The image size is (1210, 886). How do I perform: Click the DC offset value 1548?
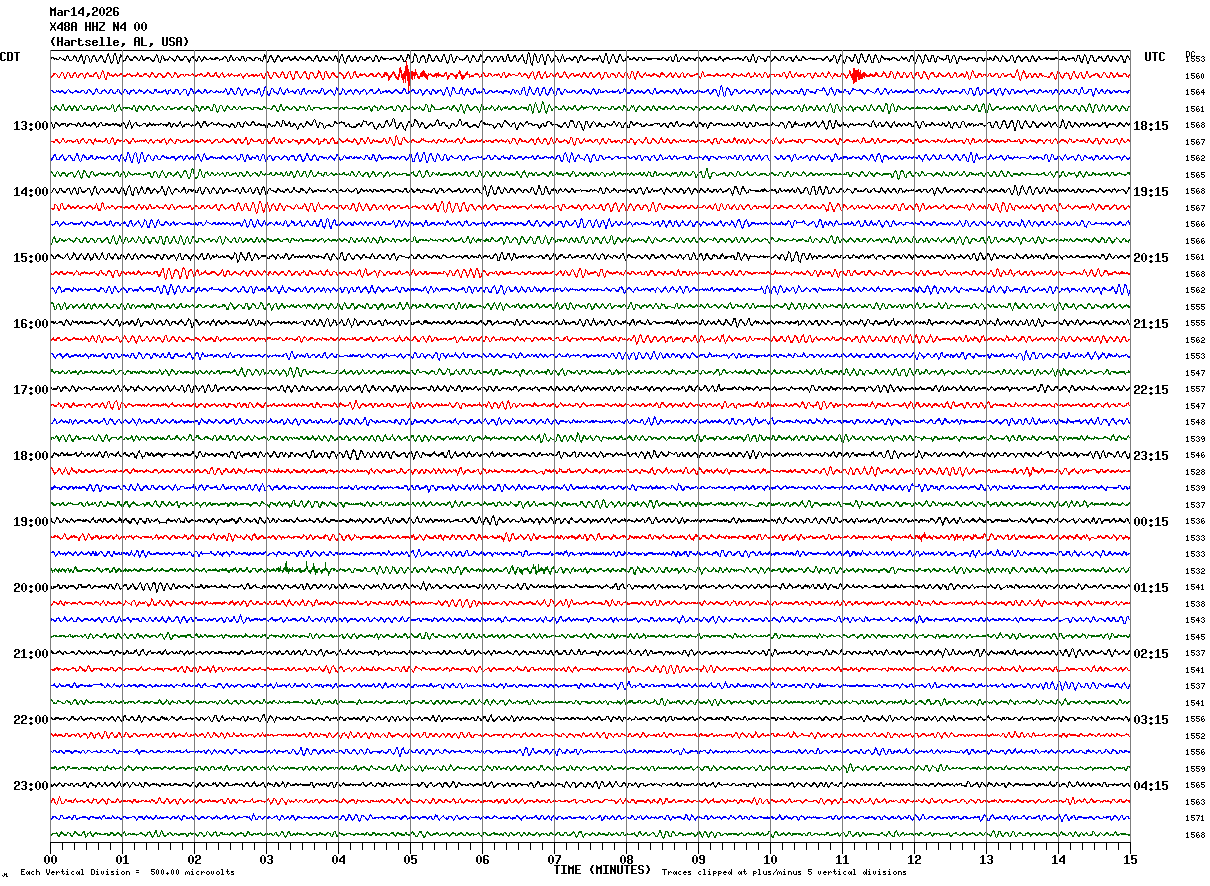pyautogui.click(x=1194, y=423)
